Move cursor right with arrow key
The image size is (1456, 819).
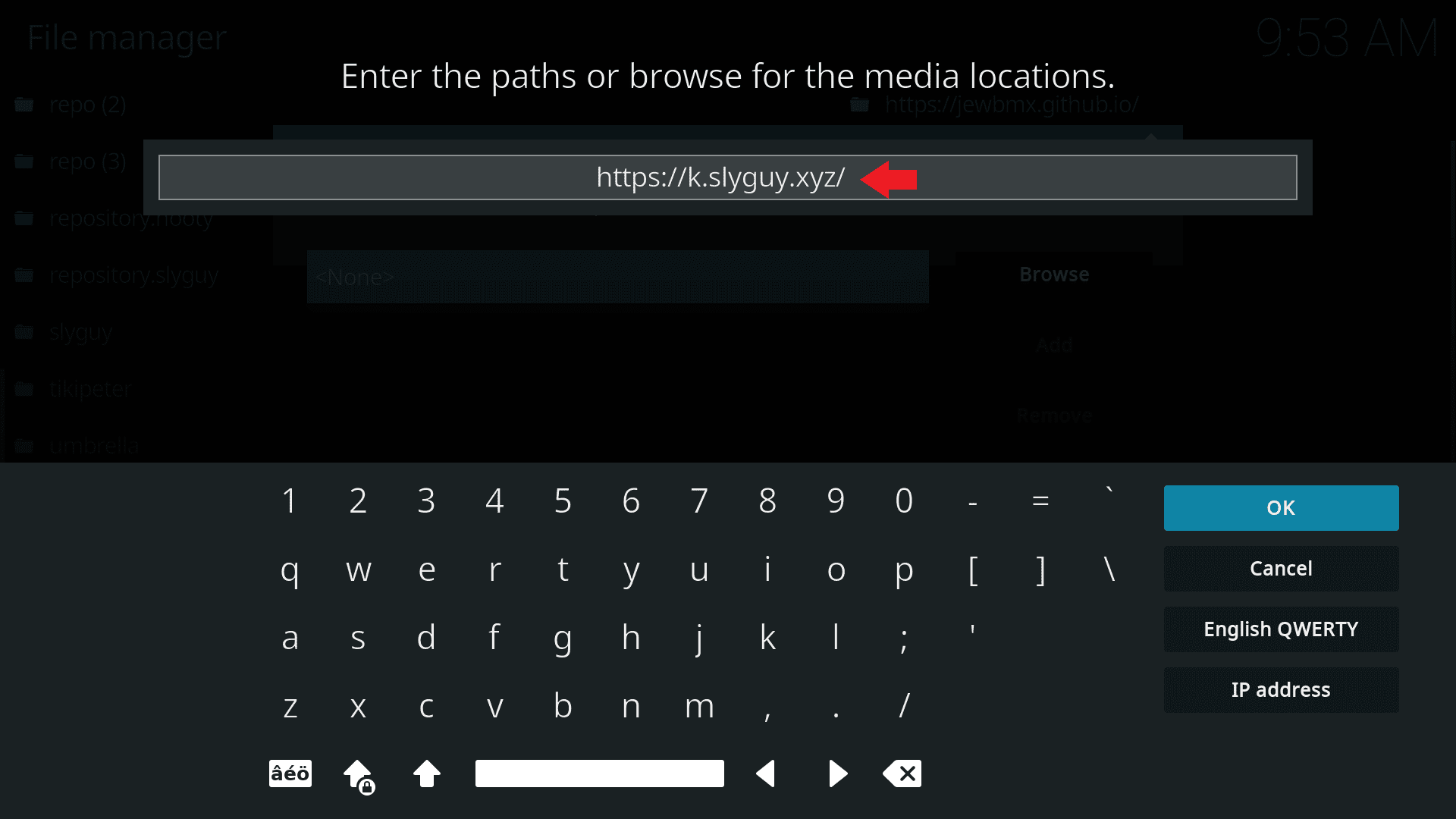[837, 773]
